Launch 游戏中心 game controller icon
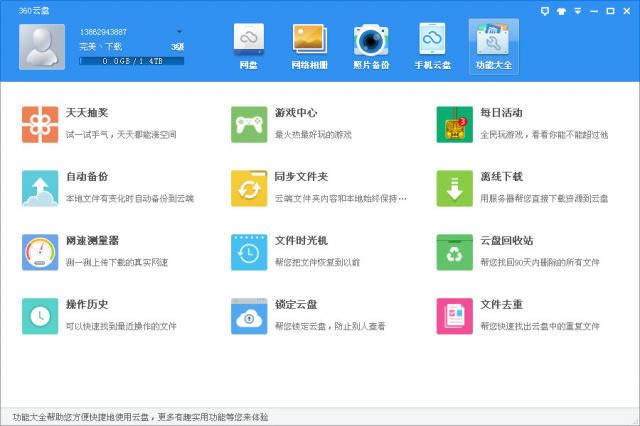This screenshot has height=426, width=640. coord(249,124)
